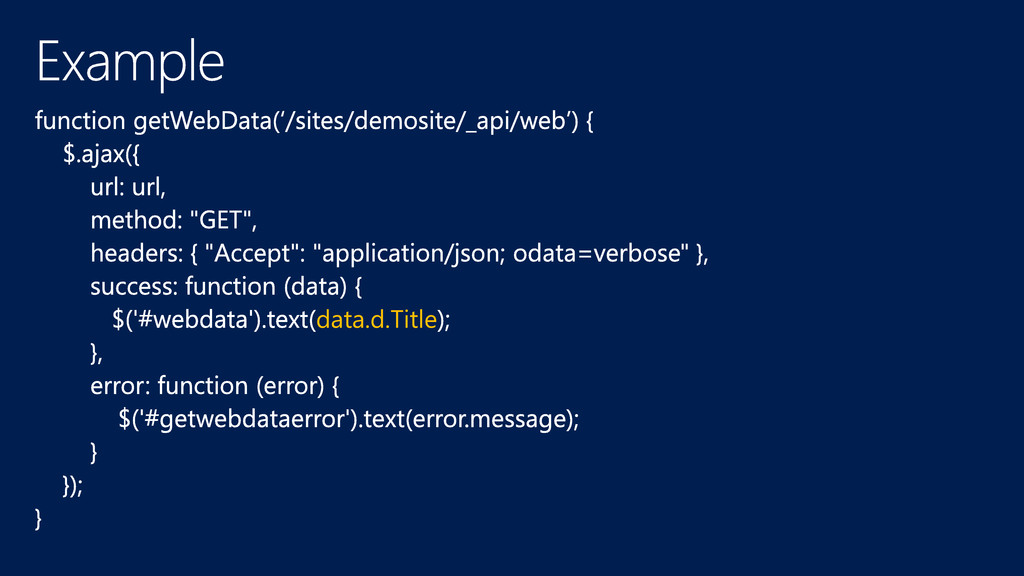Click the "url: url," line
1024x576 pixels.
pyautogui.click(x=128, y=188)
